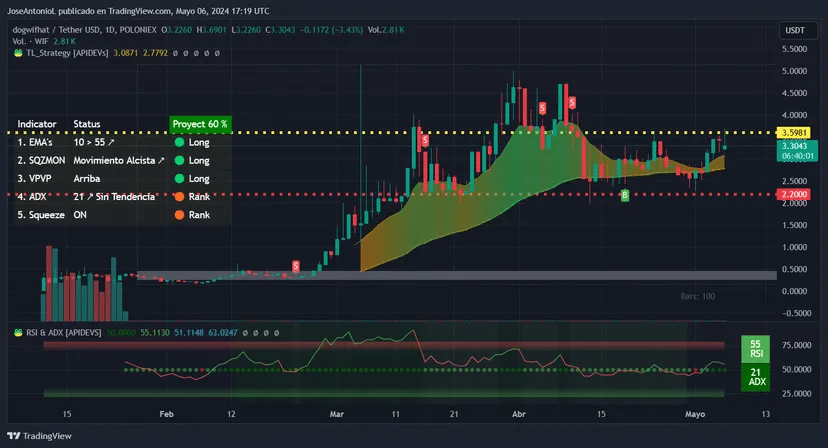Click the Indicator column header
This screenshot has width=828, height=448.
pyautogui.click(x=36, y=124)
